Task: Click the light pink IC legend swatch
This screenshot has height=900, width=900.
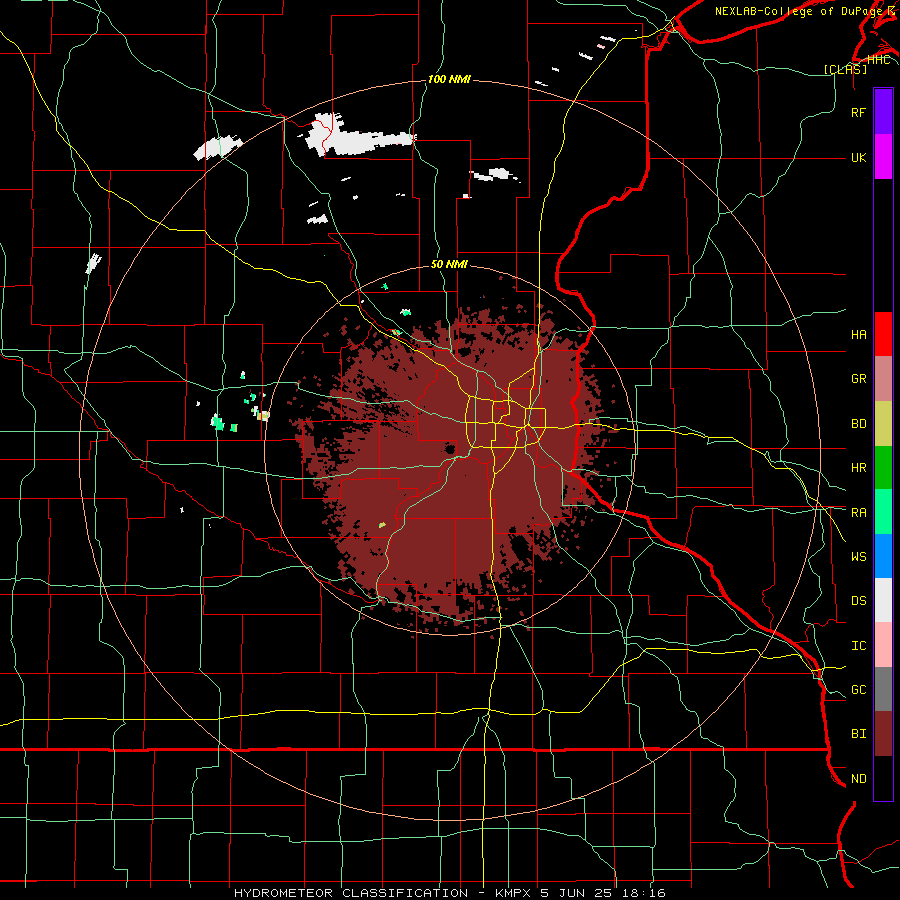Action: point(883,645)
